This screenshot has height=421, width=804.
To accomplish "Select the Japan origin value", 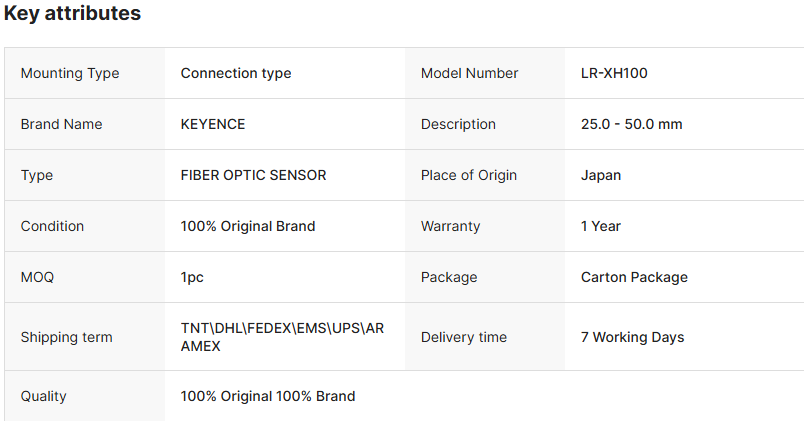I will (600, 175).
